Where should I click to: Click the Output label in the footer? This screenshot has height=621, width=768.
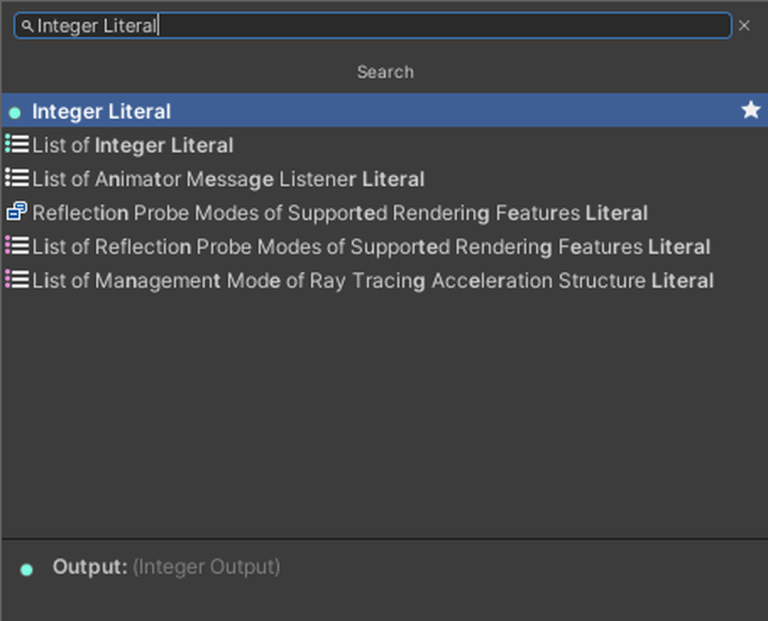(x=90, y=567)
